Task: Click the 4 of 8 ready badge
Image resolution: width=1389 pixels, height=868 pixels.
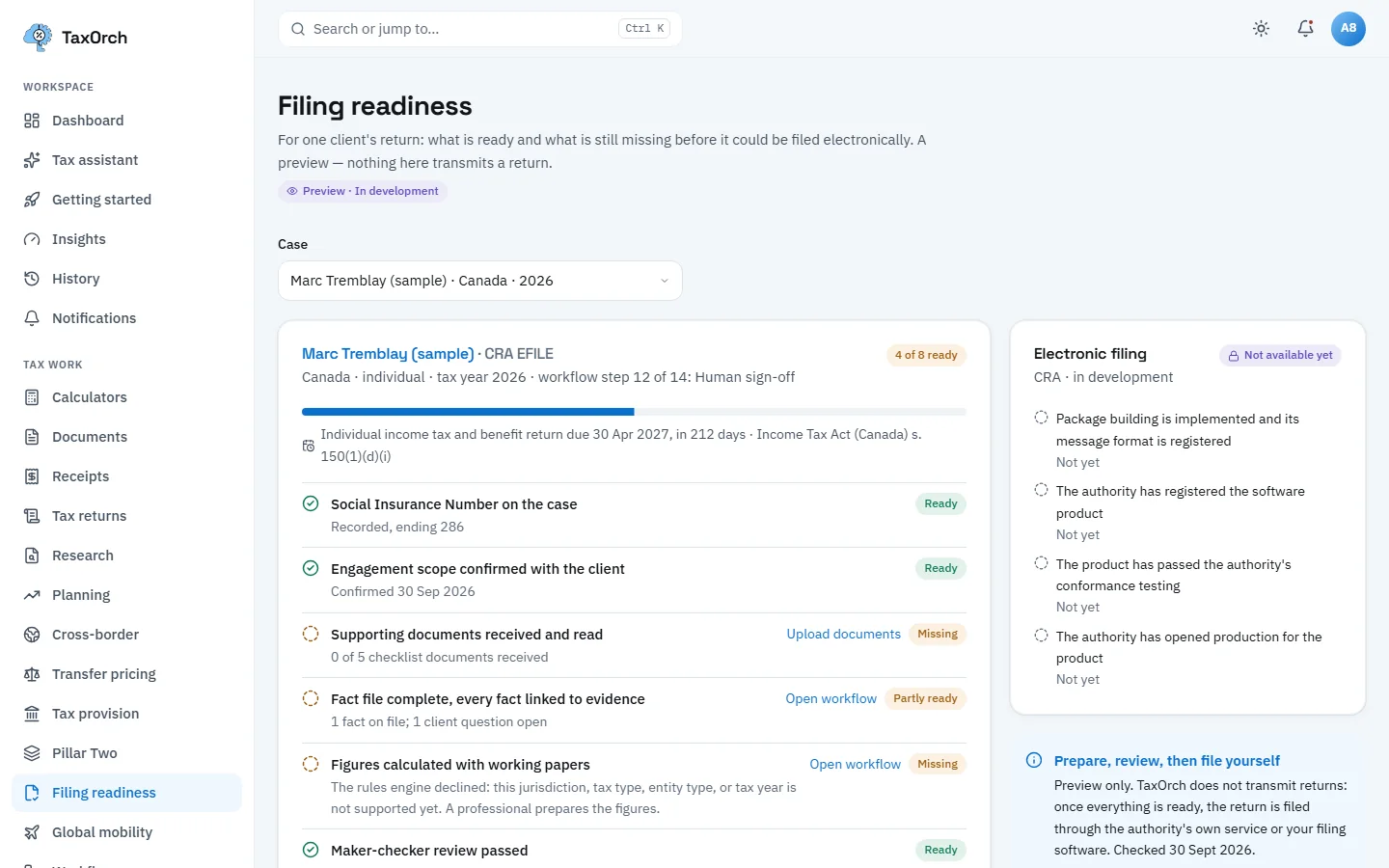Action: [x=926, y=355]
